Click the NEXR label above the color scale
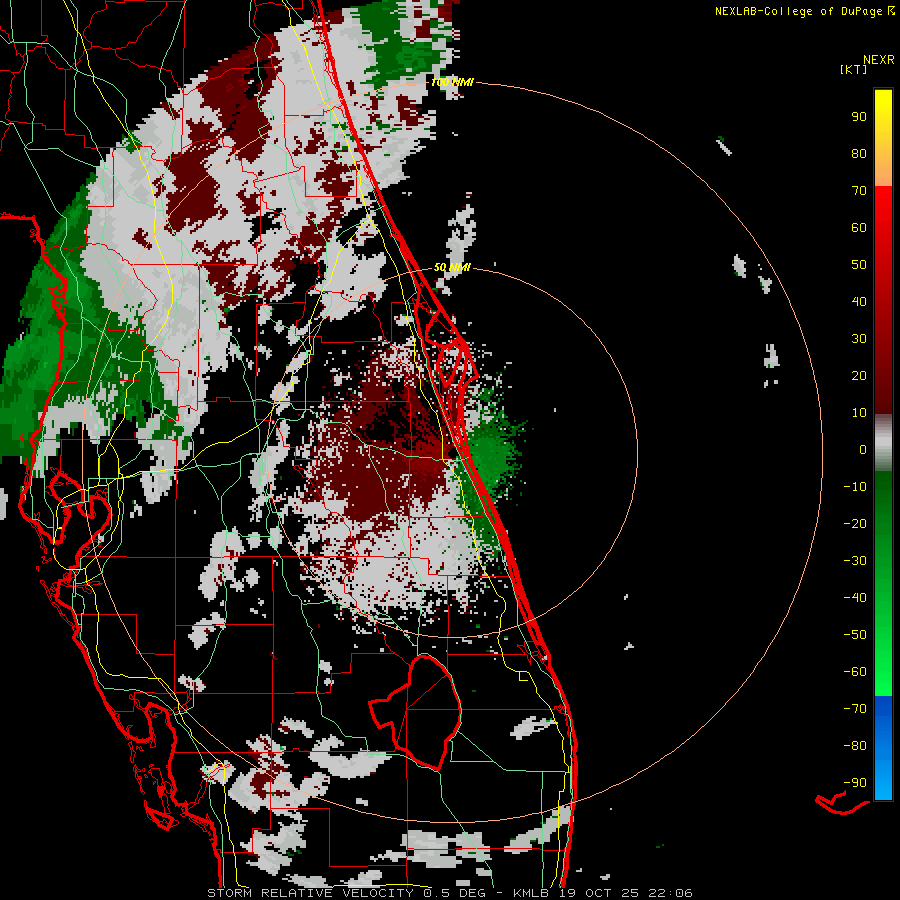Viewport: 900px width, 900px height. (x=879, y=60)
